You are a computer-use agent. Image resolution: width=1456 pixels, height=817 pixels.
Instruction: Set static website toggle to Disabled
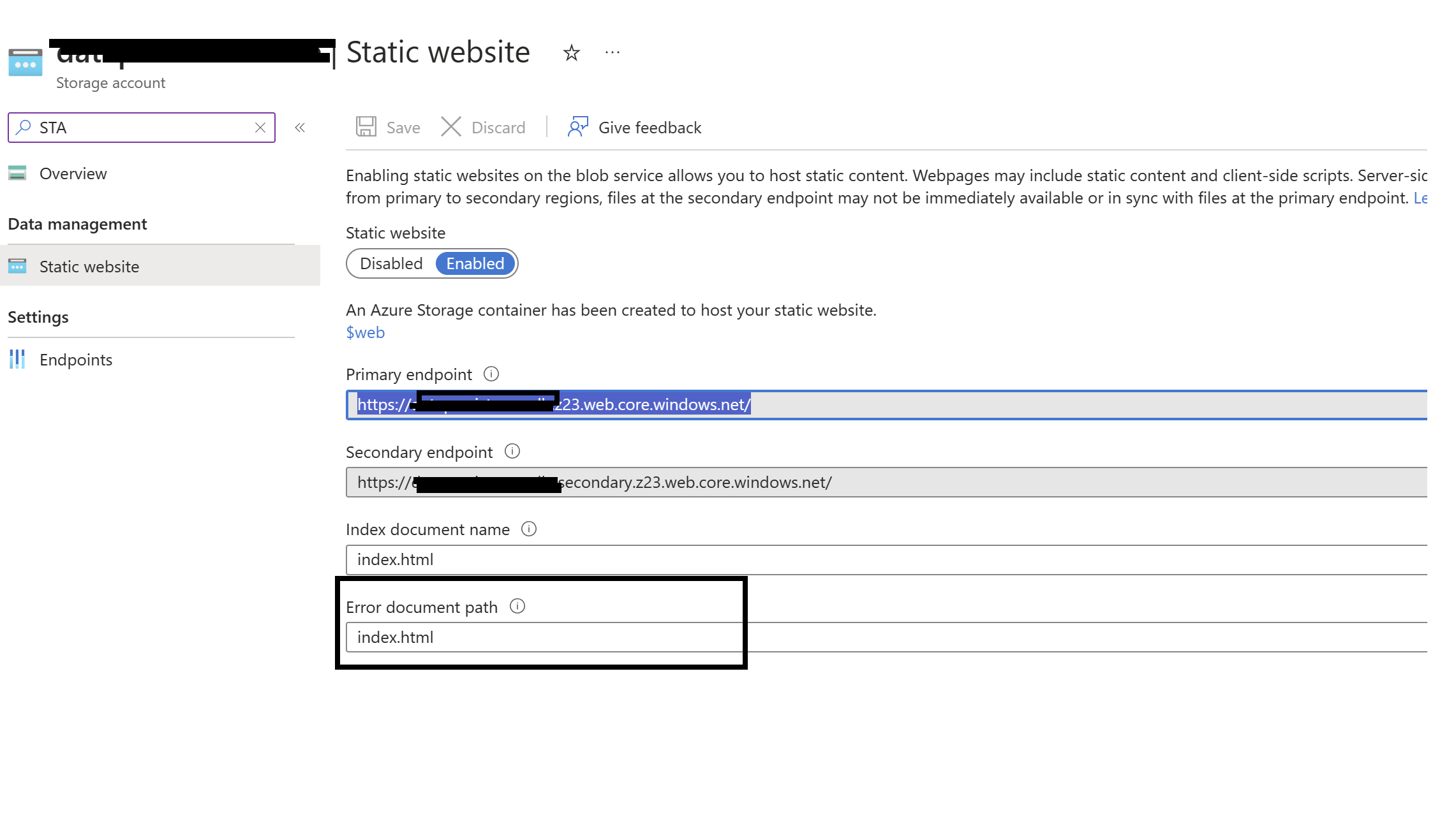pos(391,263)
